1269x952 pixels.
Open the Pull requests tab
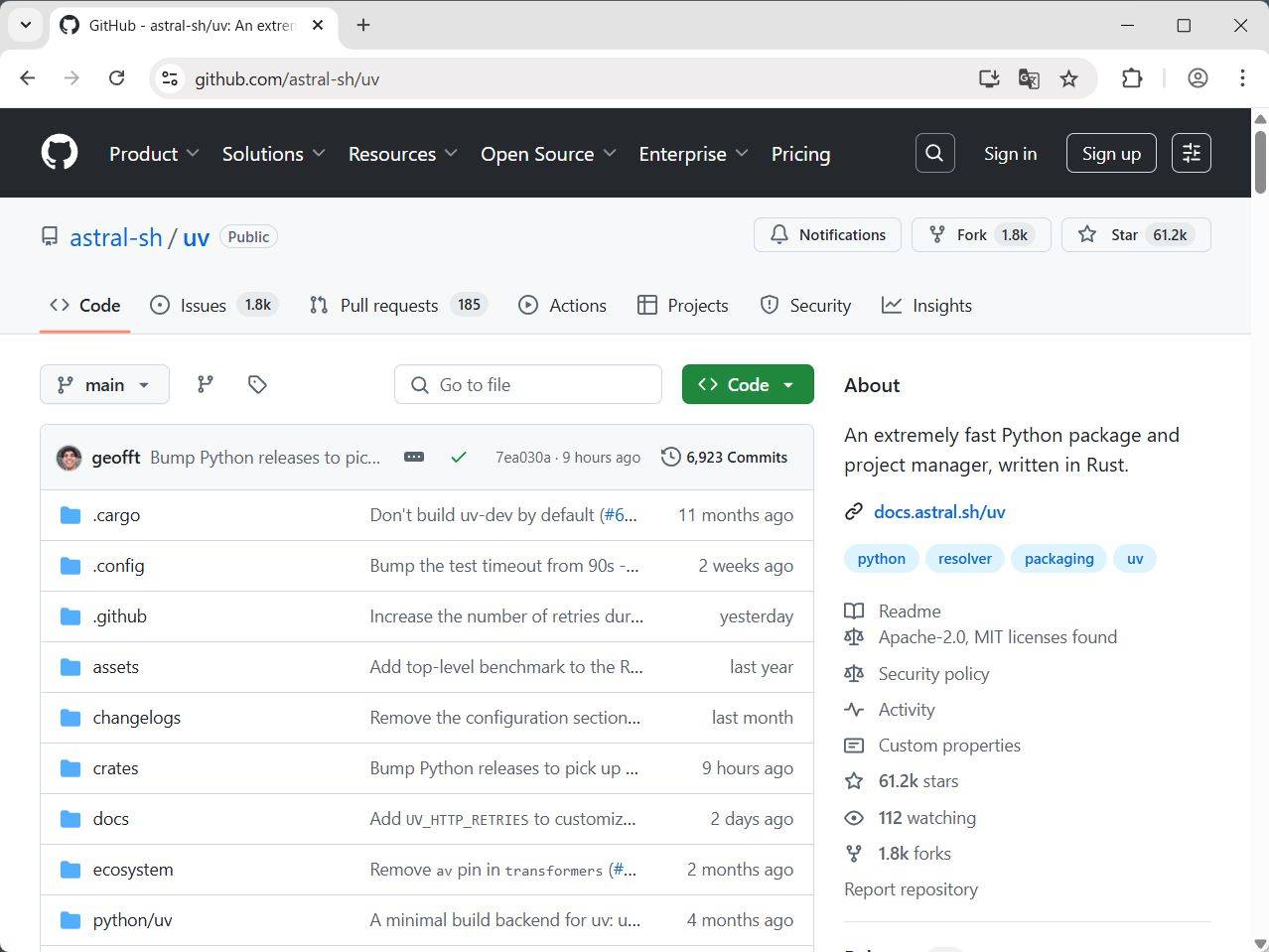click(401, 306)
